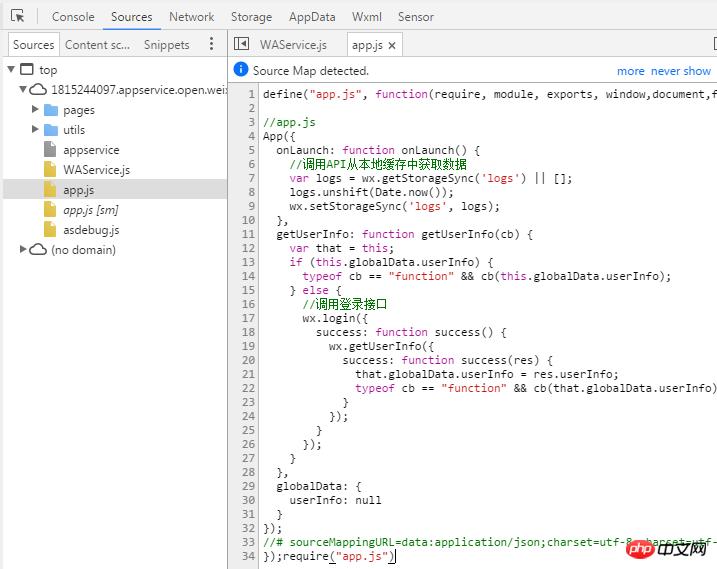717x569 pixels.
Task: Click the Source Map info icon
Action: [x=241, y=70]
